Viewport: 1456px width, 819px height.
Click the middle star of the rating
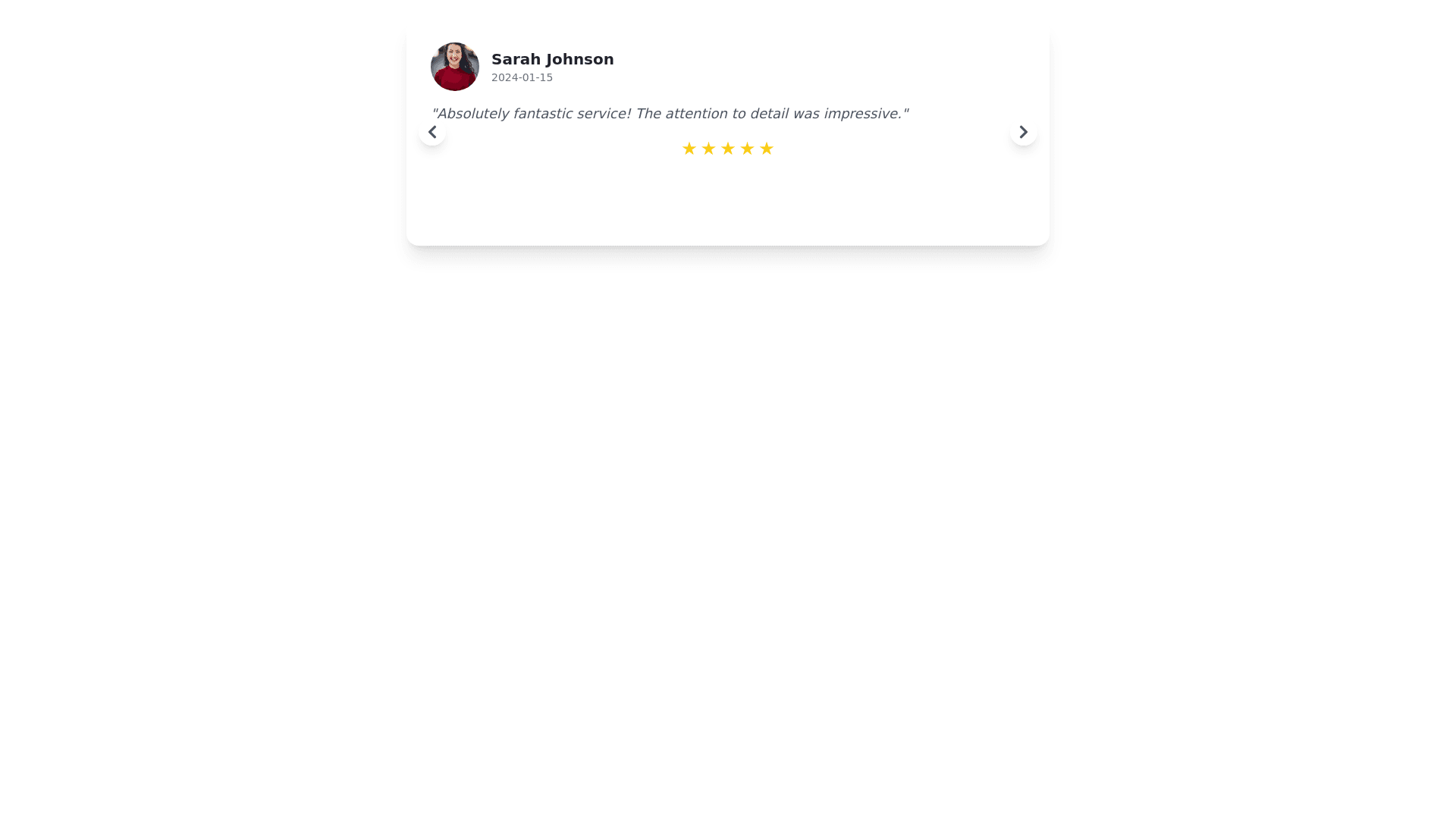point(728,149)
